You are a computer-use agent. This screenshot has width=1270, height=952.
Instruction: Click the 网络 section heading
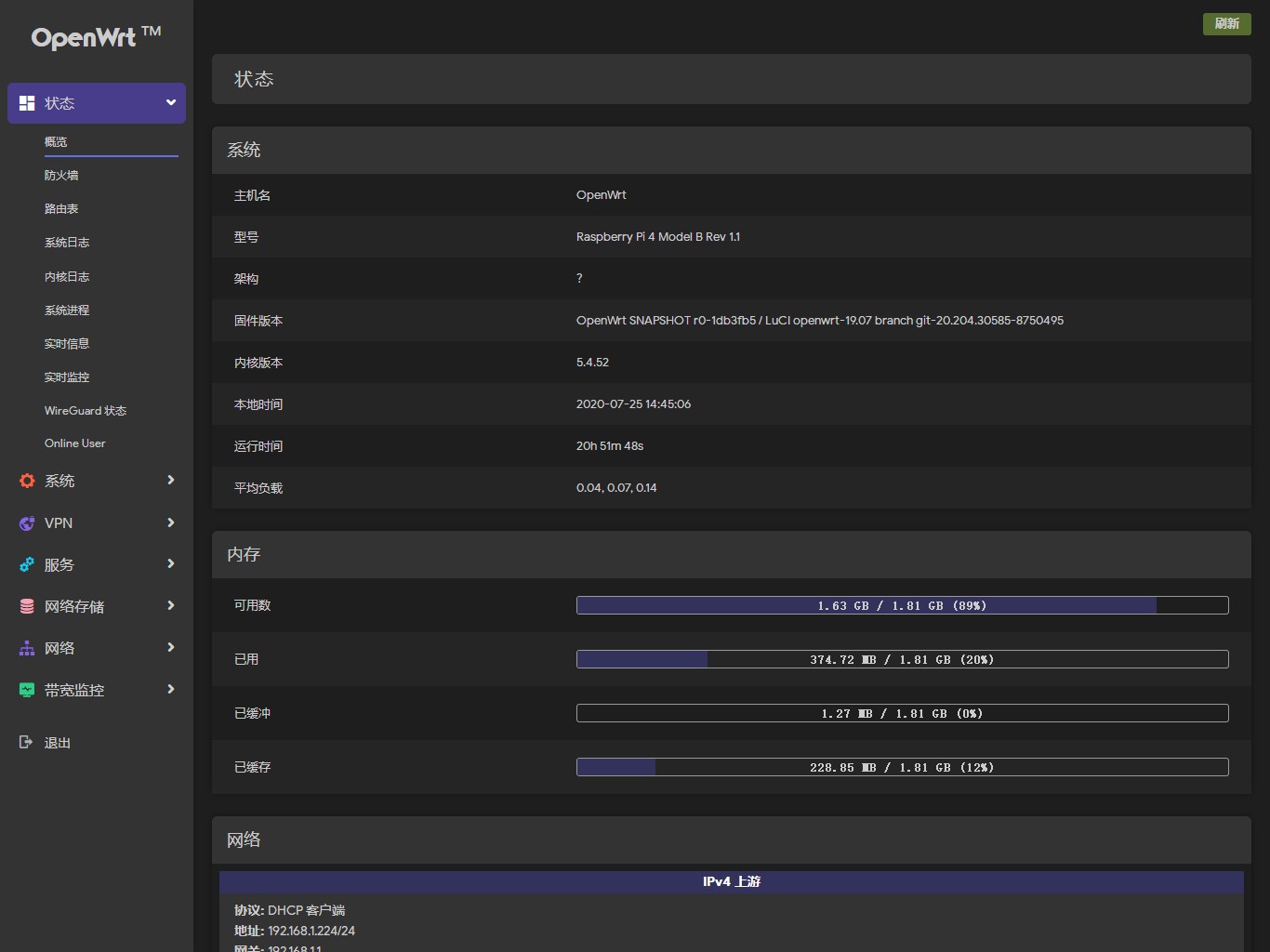244,840
